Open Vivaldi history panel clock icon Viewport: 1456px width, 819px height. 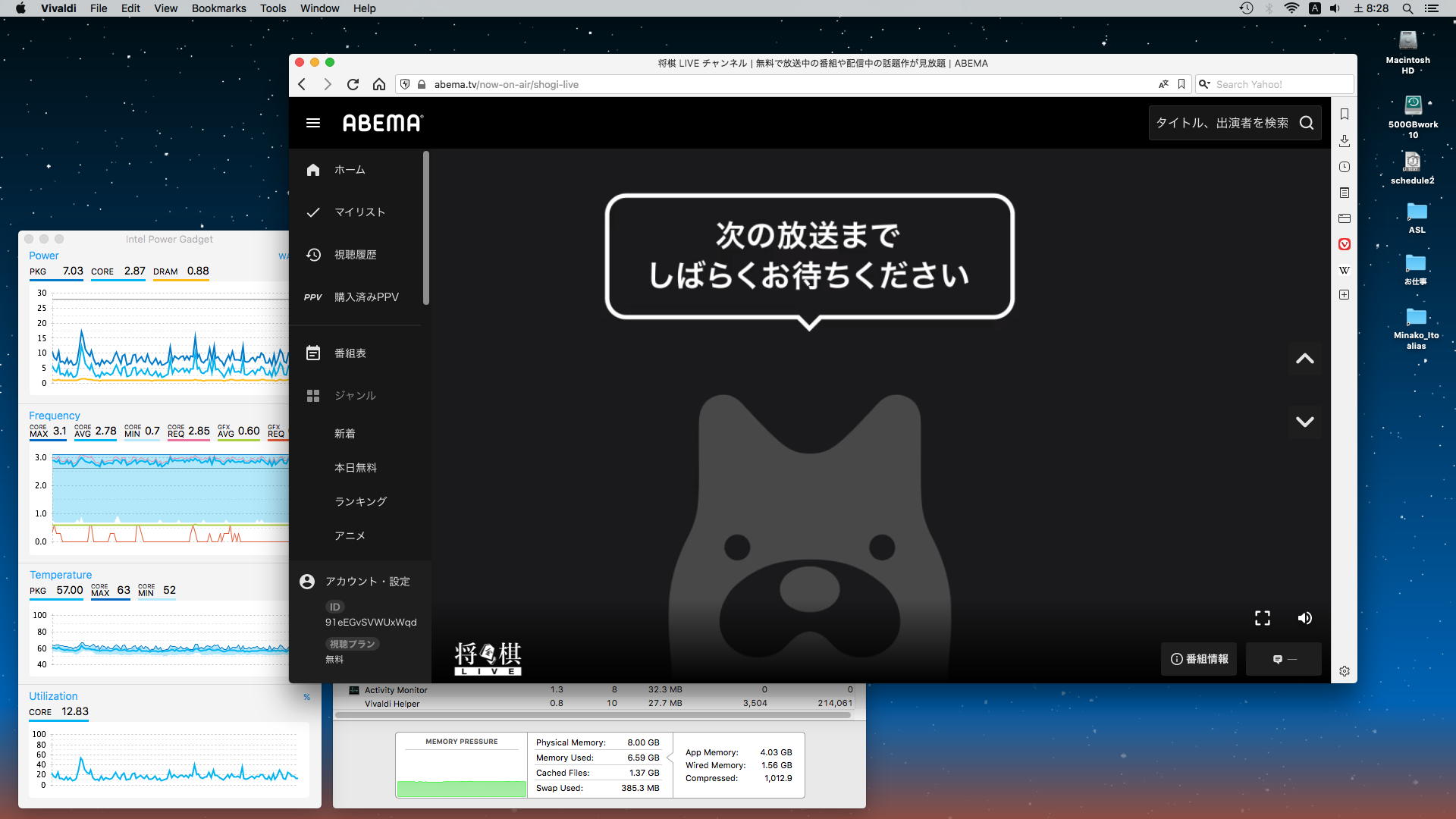[x=1344, y=167]
